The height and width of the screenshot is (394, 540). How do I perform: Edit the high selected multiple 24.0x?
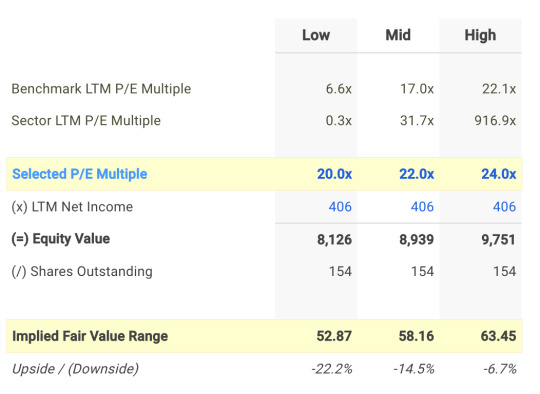499,174
